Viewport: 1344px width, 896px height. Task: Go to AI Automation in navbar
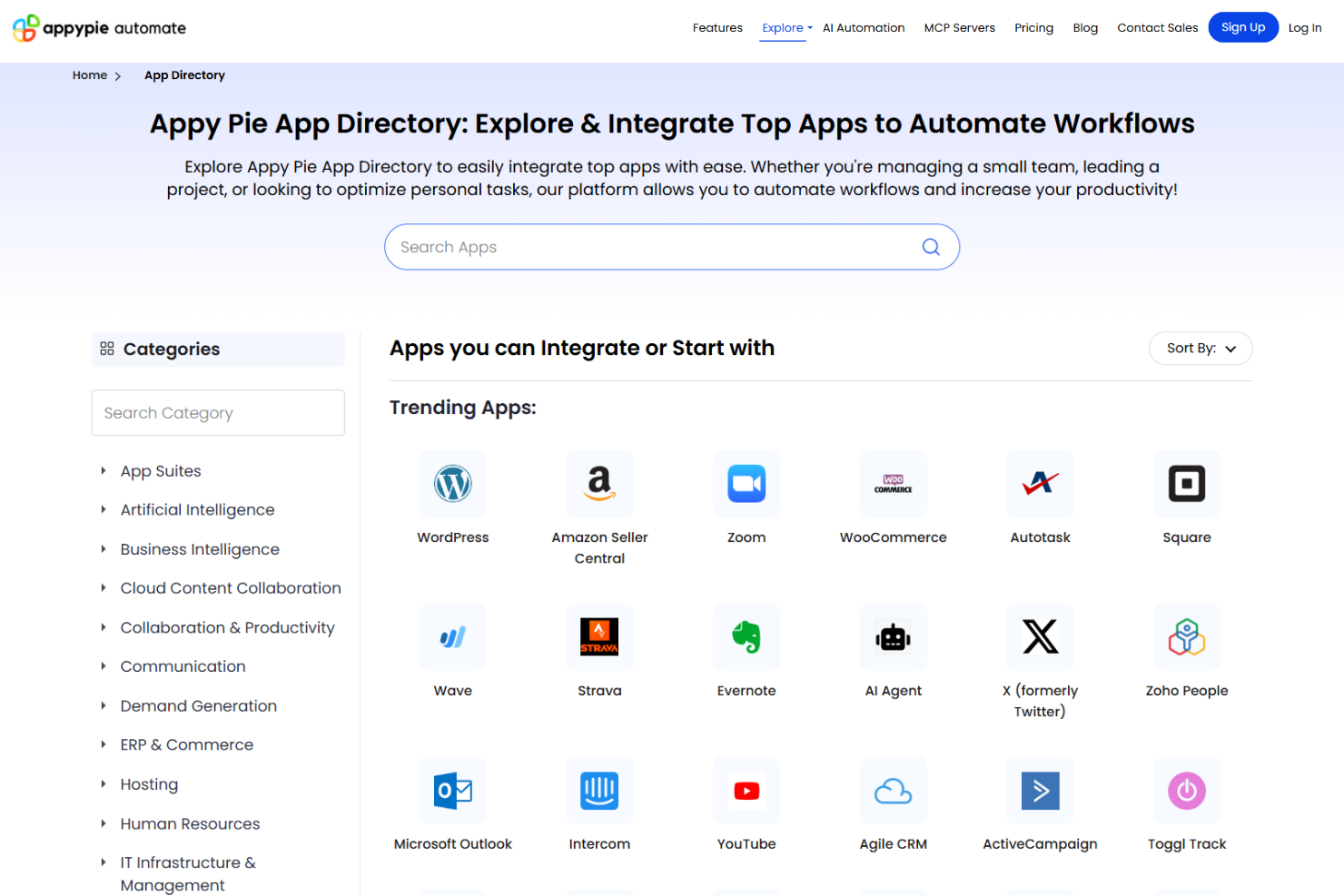click(x=864, y=28)
